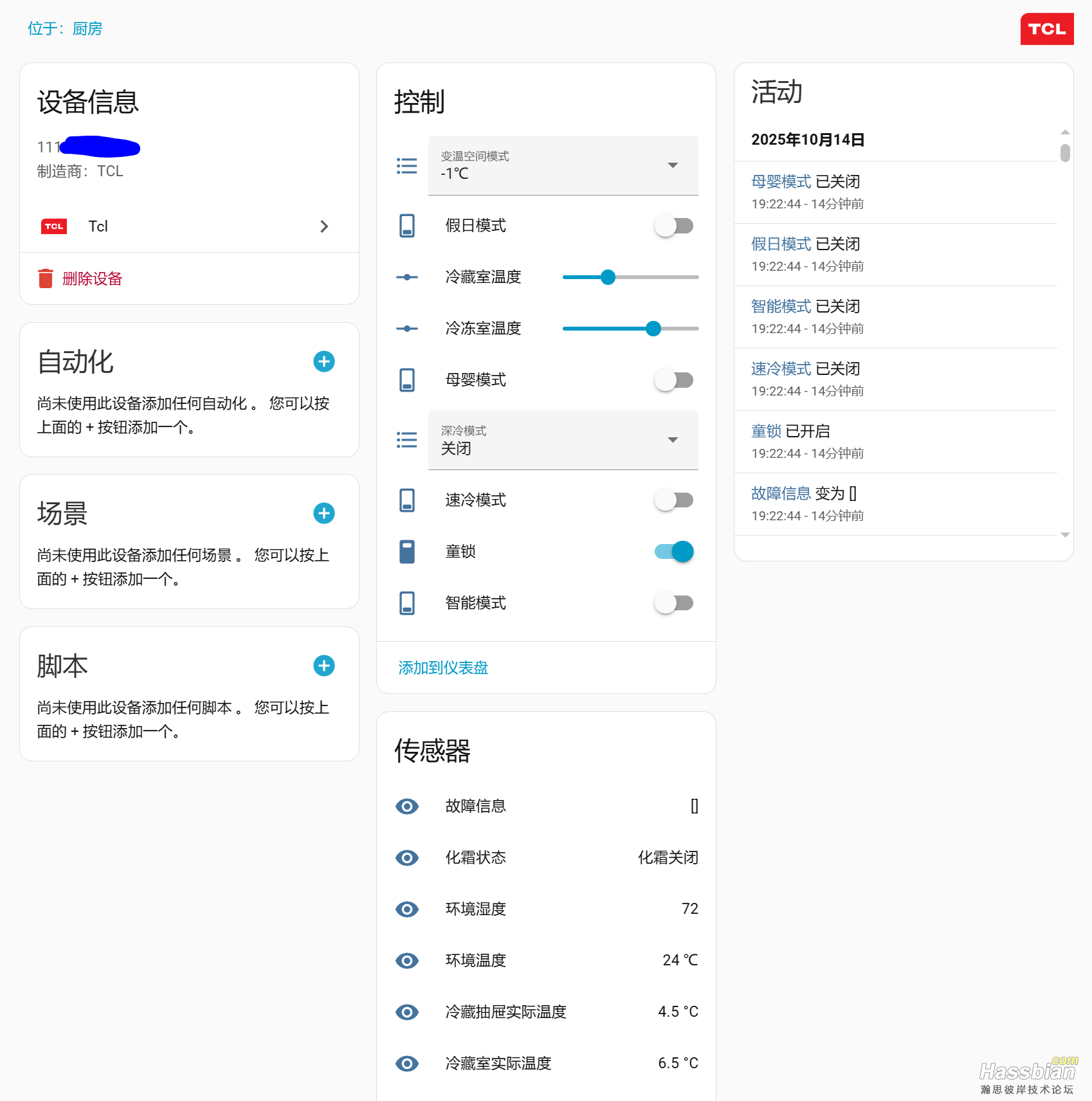Click the 冷冻室温度 slider handle

(x=653, y=329)
